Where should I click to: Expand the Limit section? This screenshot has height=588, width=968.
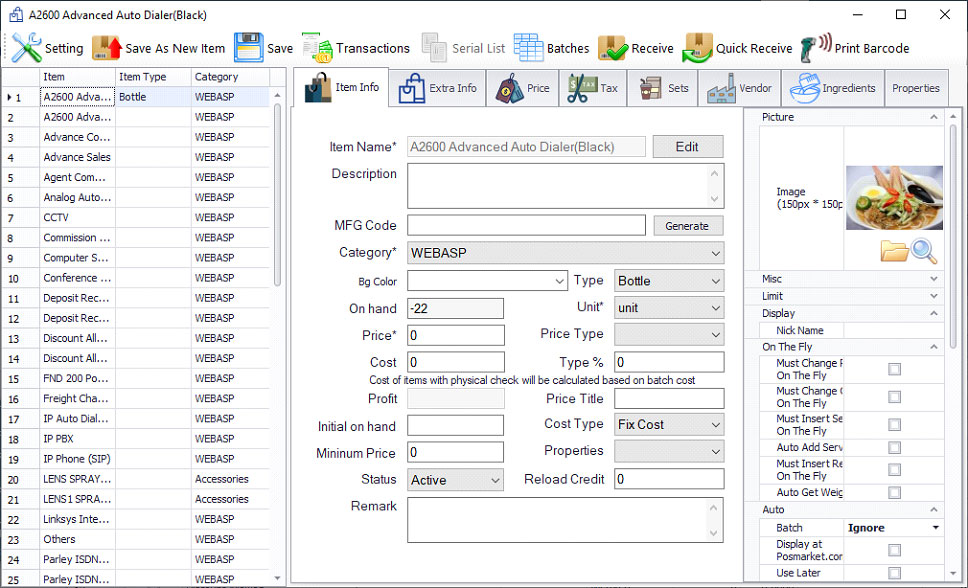(x=933, y=296)
